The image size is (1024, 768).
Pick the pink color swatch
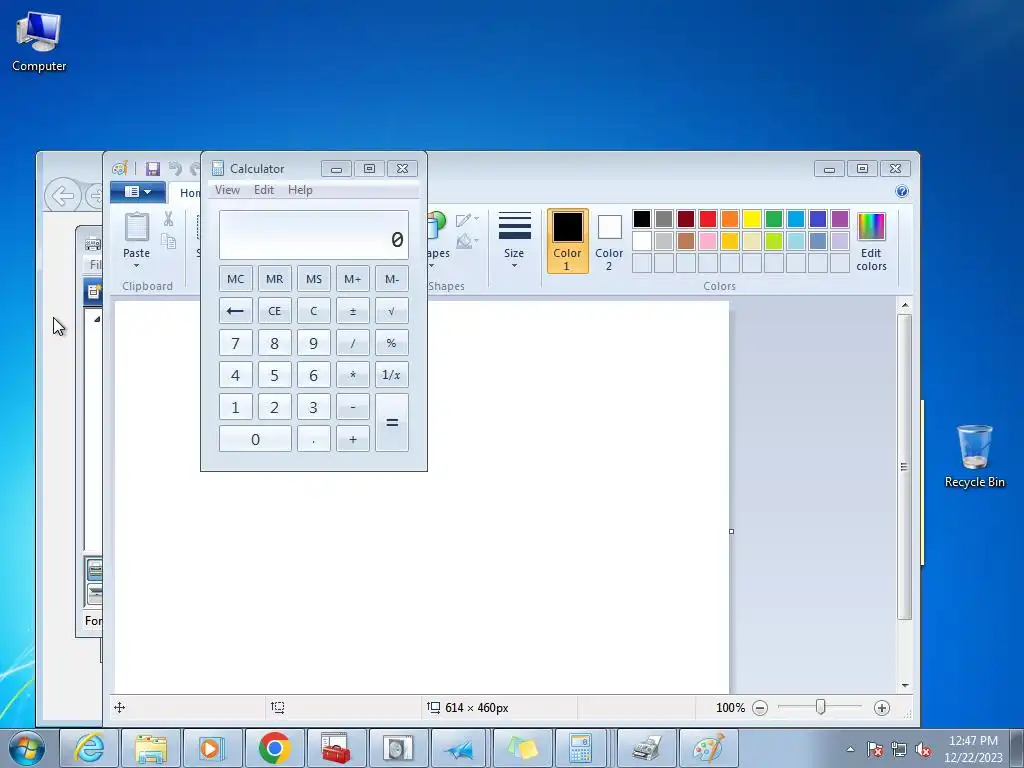[708, 241]
